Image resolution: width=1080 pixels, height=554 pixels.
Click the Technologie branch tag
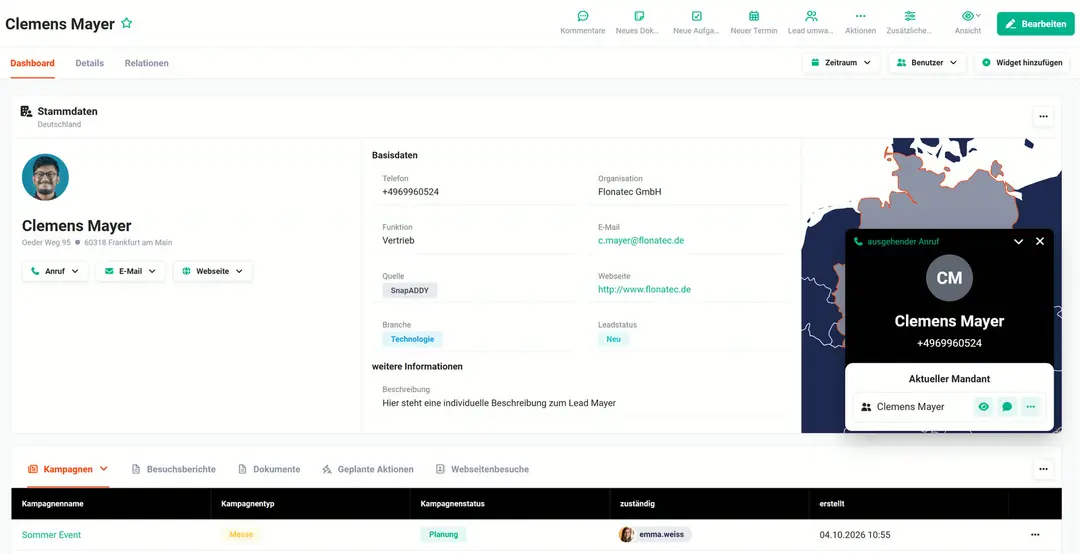[413, 339]
